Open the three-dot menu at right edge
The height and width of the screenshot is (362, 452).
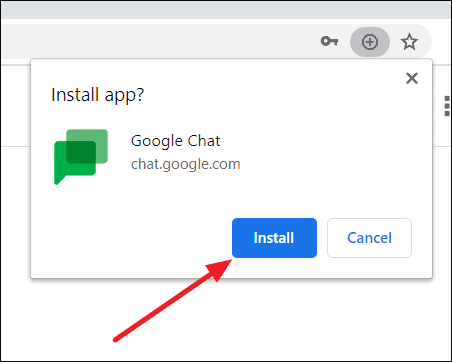447,106
